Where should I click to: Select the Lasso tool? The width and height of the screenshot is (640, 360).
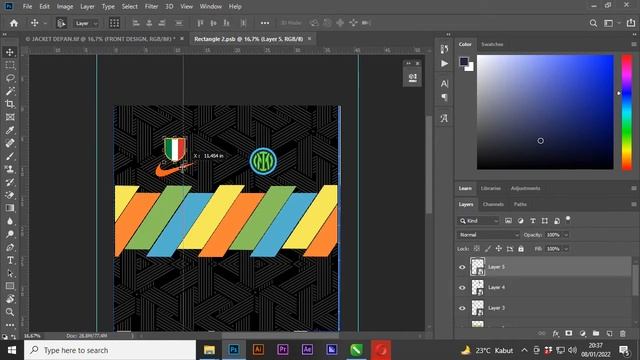click(x=10, y=78)
